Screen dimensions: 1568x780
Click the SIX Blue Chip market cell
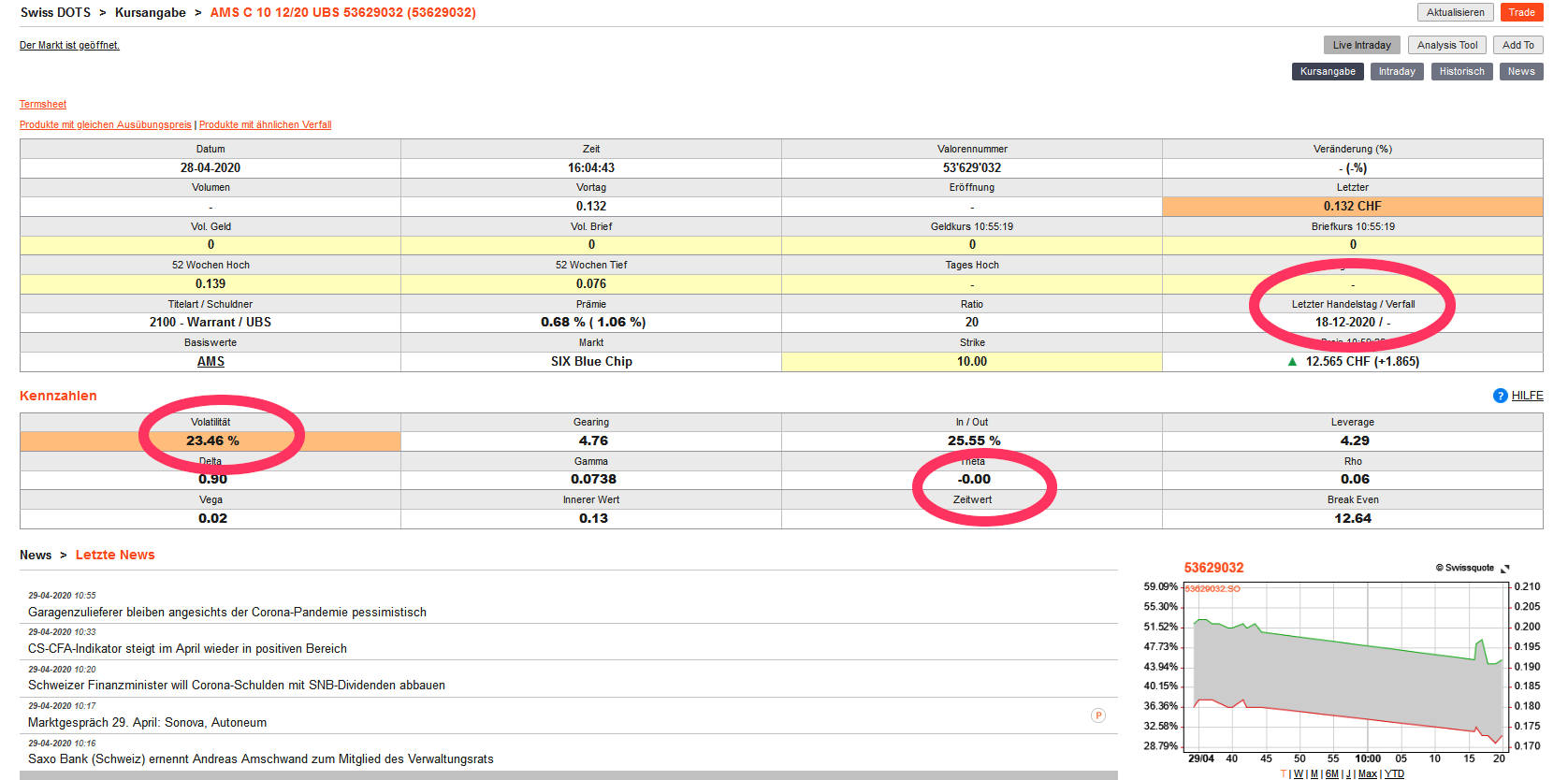point(591,361)
